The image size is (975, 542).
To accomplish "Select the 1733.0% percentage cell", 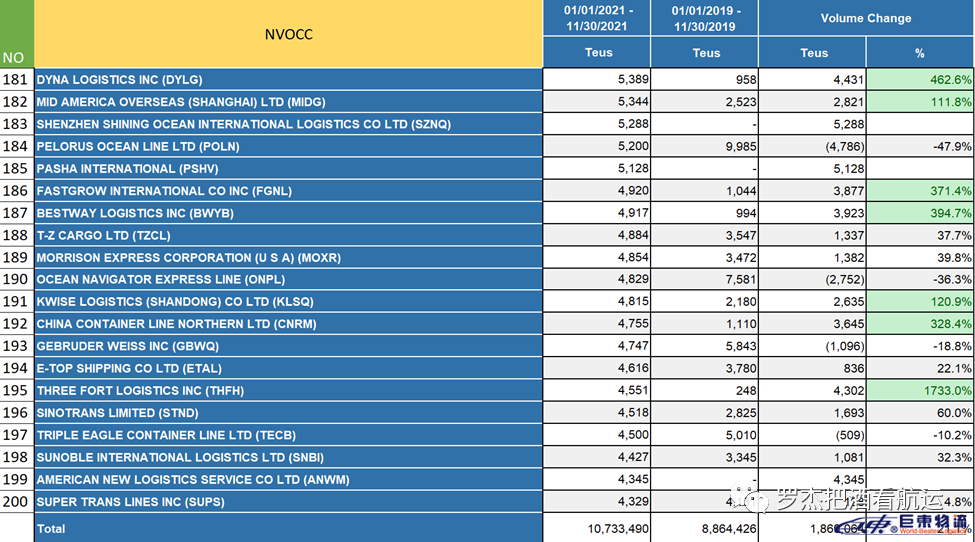I will pos(920,391).
